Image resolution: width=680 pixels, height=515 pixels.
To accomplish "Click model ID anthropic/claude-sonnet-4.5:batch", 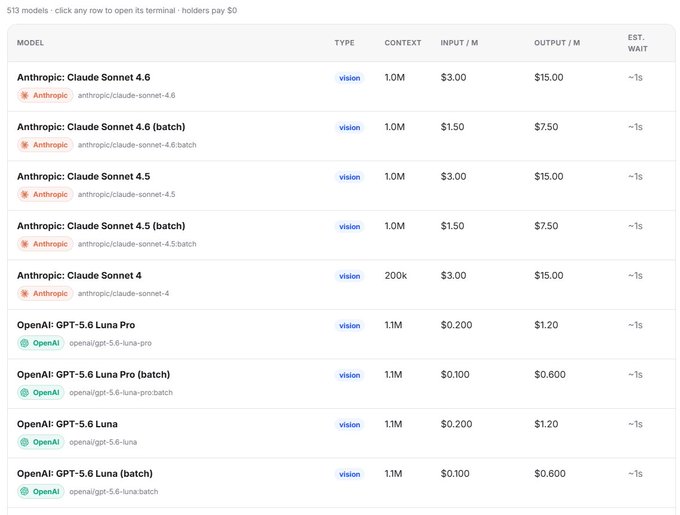I will click(x=137, y=244).
